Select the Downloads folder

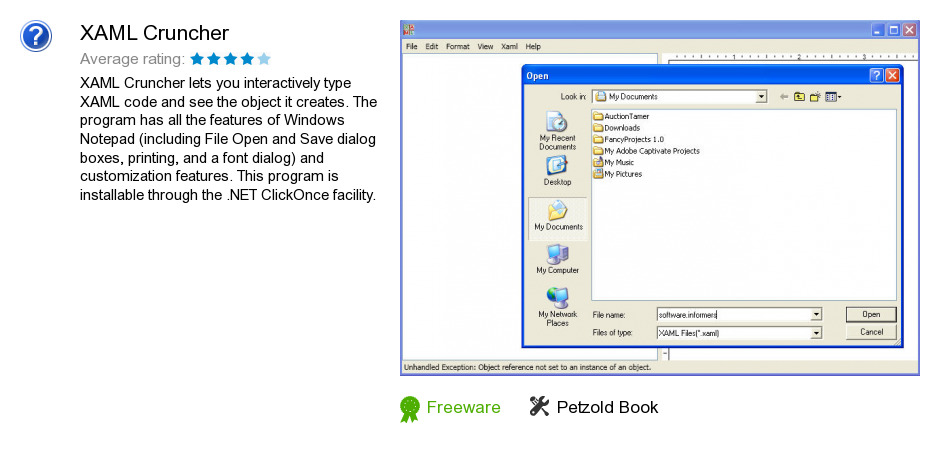click(616, 128)
